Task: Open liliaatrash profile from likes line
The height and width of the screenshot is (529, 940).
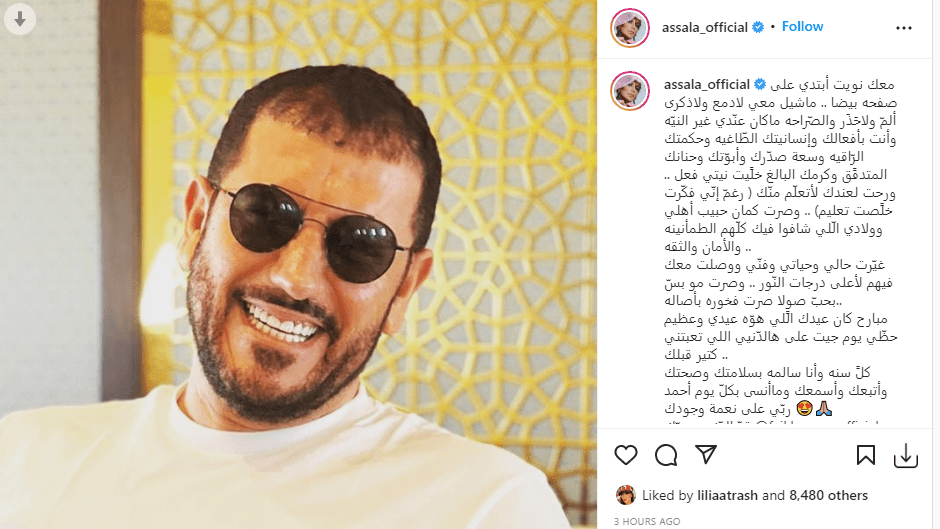Action: pos(727,495)
